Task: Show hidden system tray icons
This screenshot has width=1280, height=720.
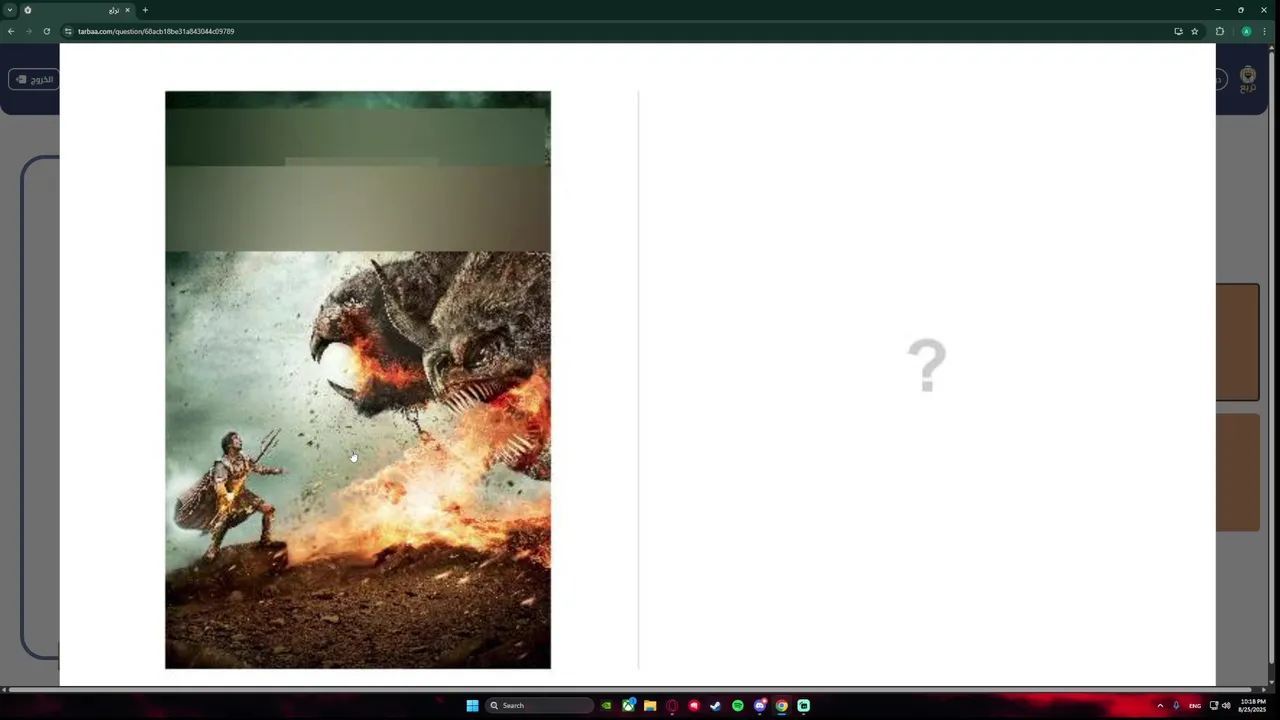Action: click(x=1160, y=705)
